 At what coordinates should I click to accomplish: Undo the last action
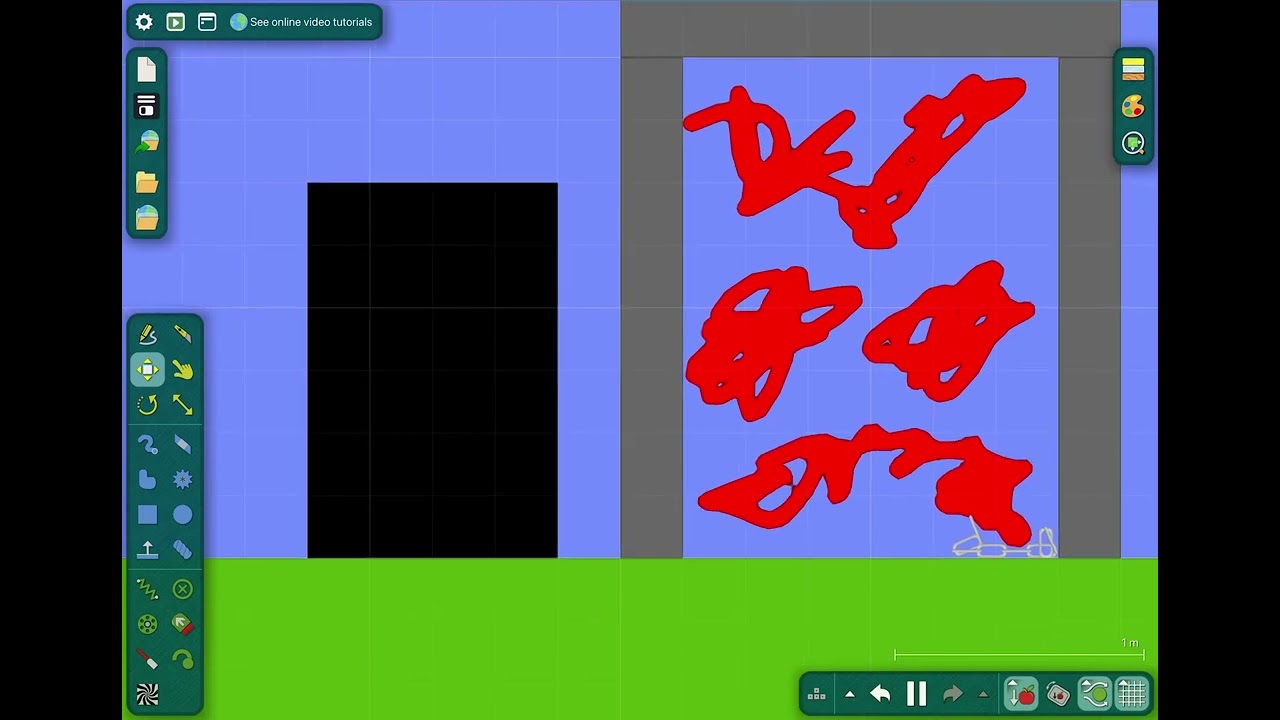tap(880, 694)
